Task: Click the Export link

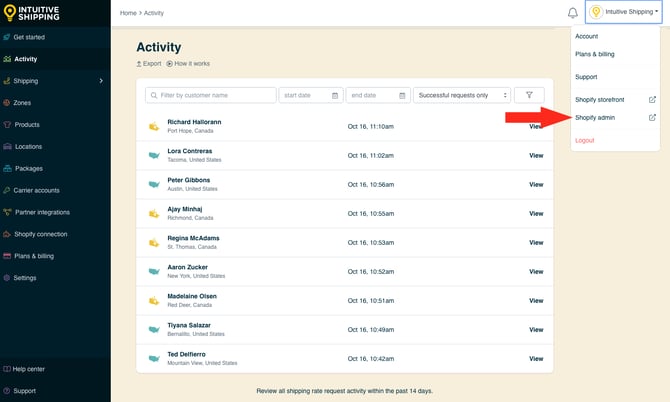Action: (x=149, y=64)
